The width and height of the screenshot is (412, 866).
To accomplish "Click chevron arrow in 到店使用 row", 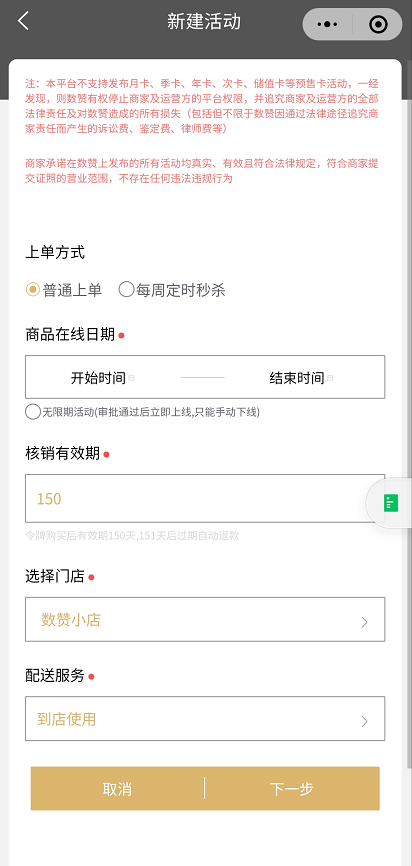I will coord(365,721).
